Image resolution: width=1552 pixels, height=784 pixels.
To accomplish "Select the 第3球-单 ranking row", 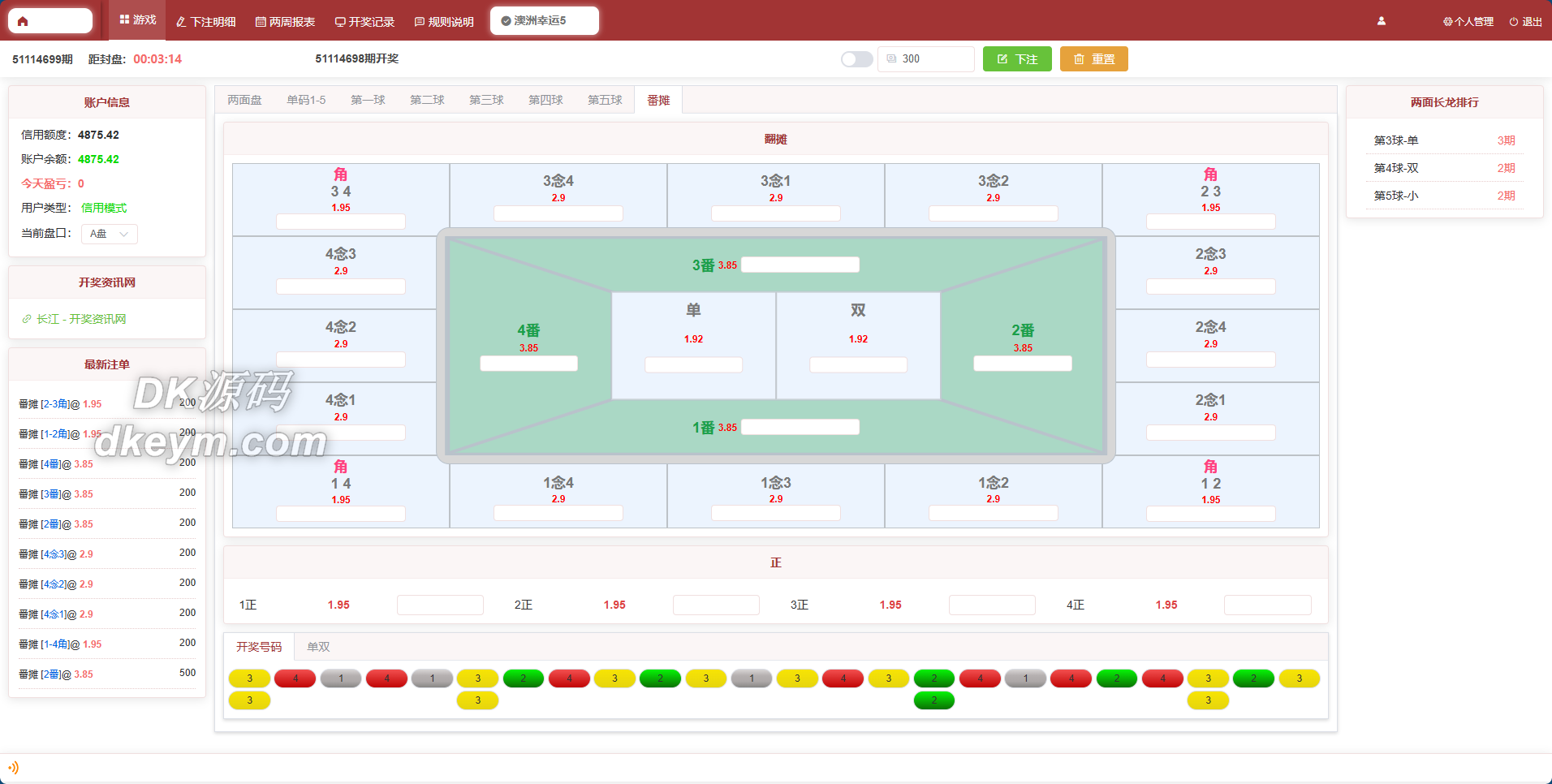I will pos(1444,140).
